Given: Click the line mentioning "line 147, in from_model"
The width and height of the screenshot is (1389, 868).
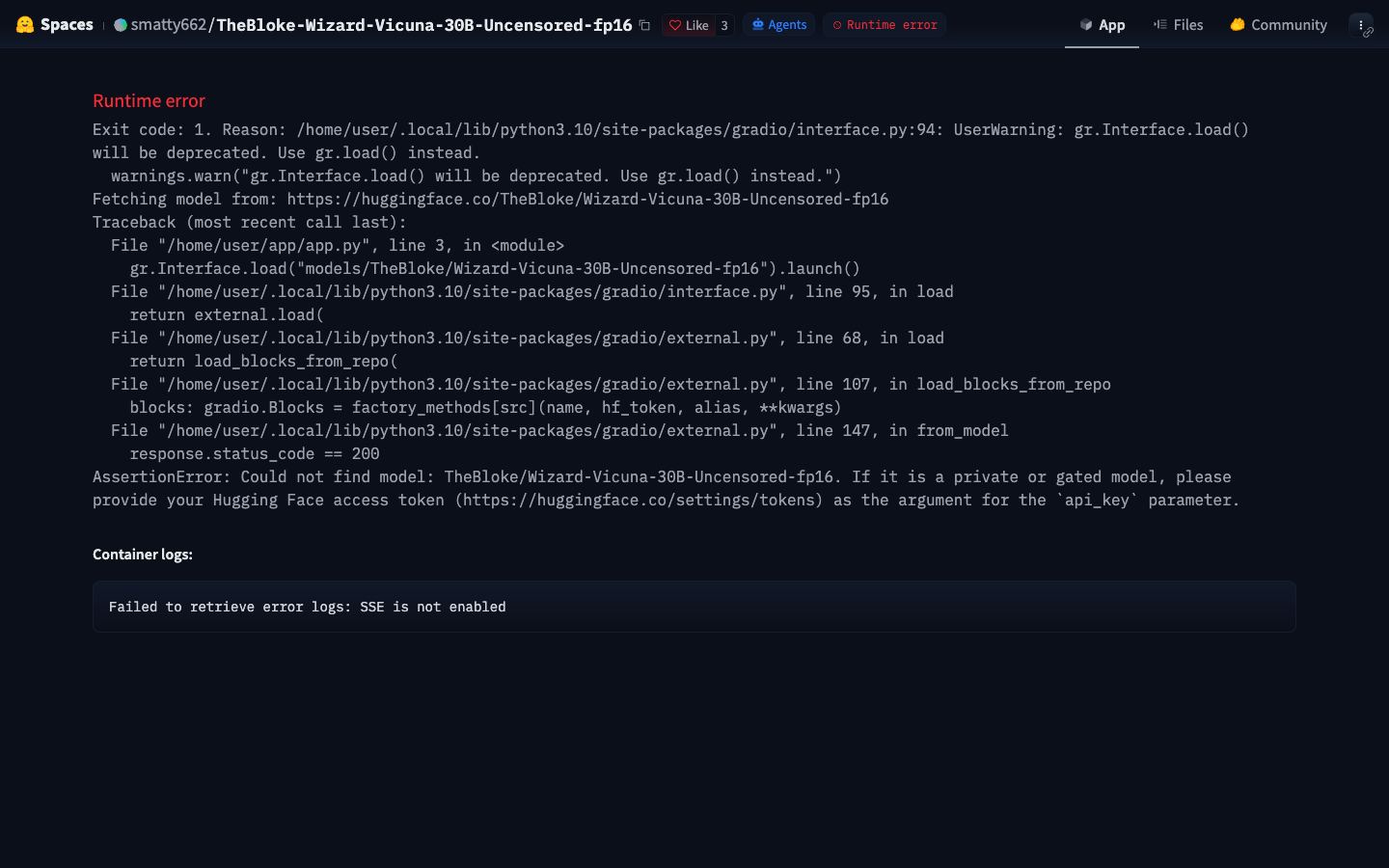Looking at the screenshot, I should (x=559, y=430).
